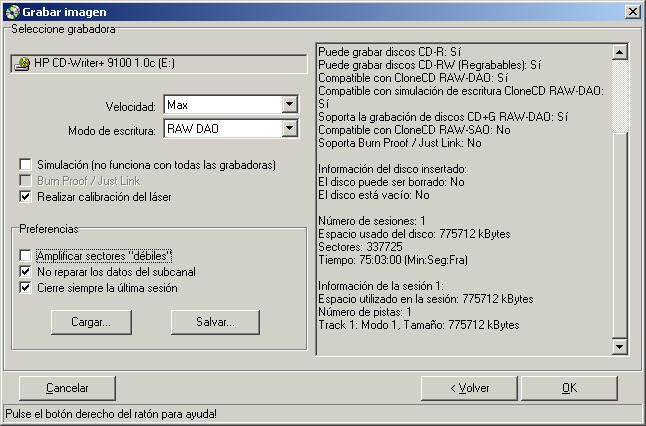This screenshot has height=426, width=646.
Task: Confirm with the OK button
Action: 569,388
